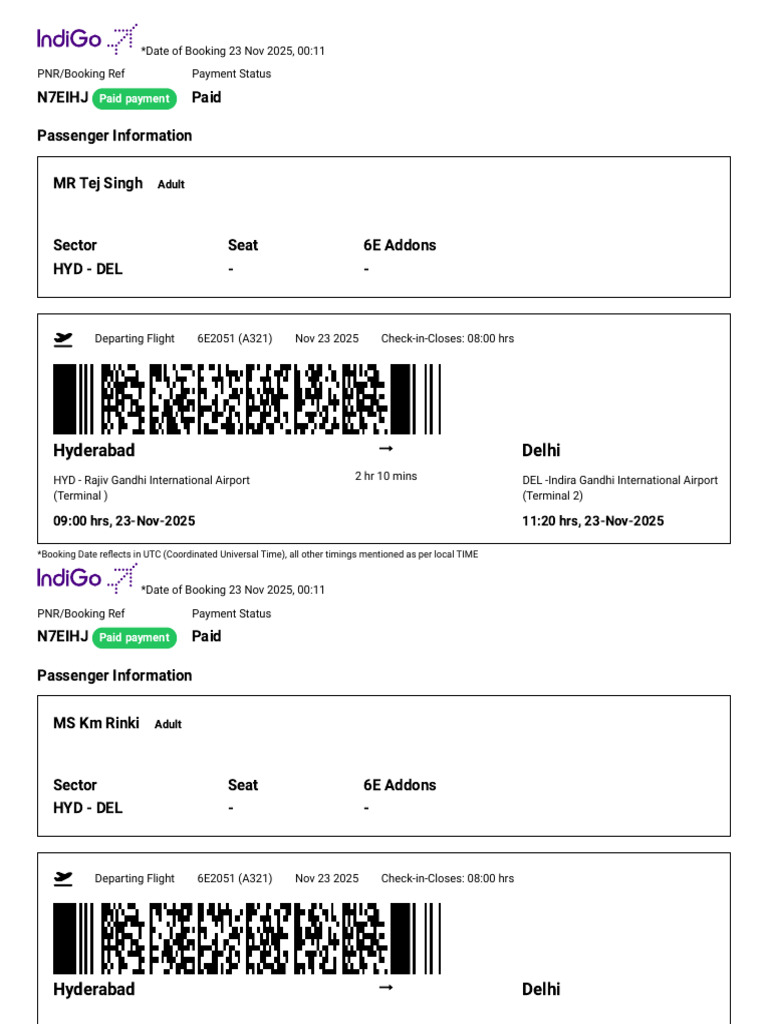Click the 09:00 hrs departure time

(x=124, y=521)
